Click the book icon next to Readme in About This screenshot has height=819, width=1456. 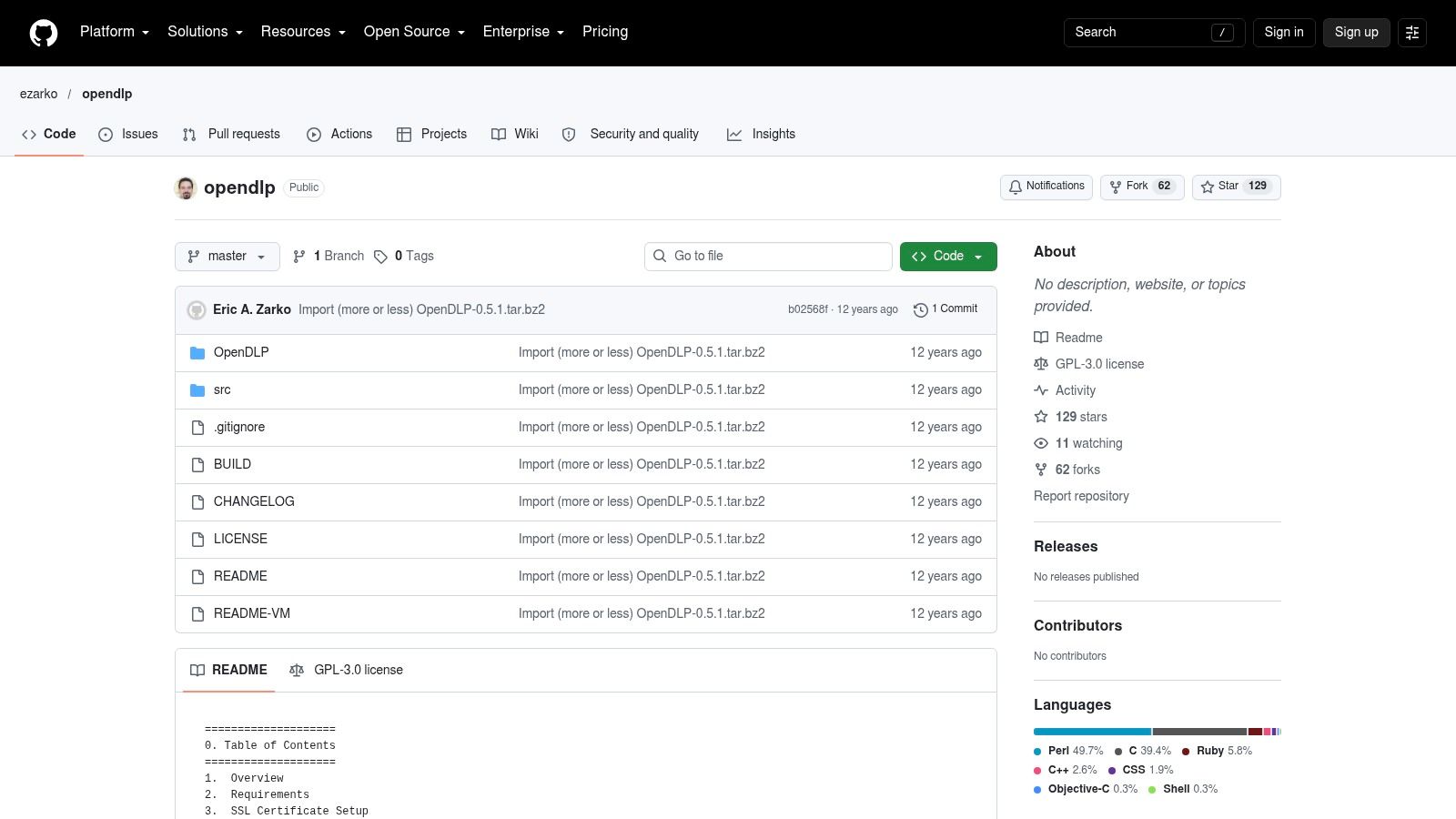click(x=1041, y=338)
